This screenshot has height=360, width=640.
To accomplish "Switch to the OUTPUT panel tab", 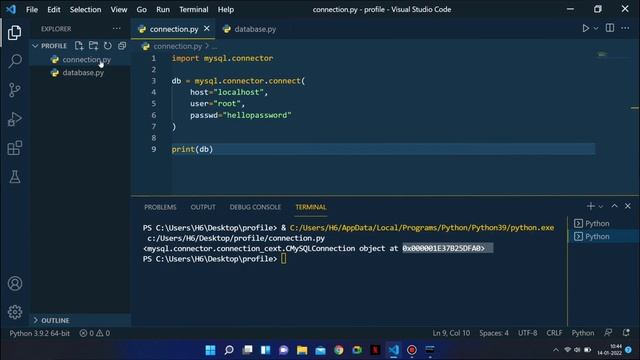I will (x=203, y=207).
